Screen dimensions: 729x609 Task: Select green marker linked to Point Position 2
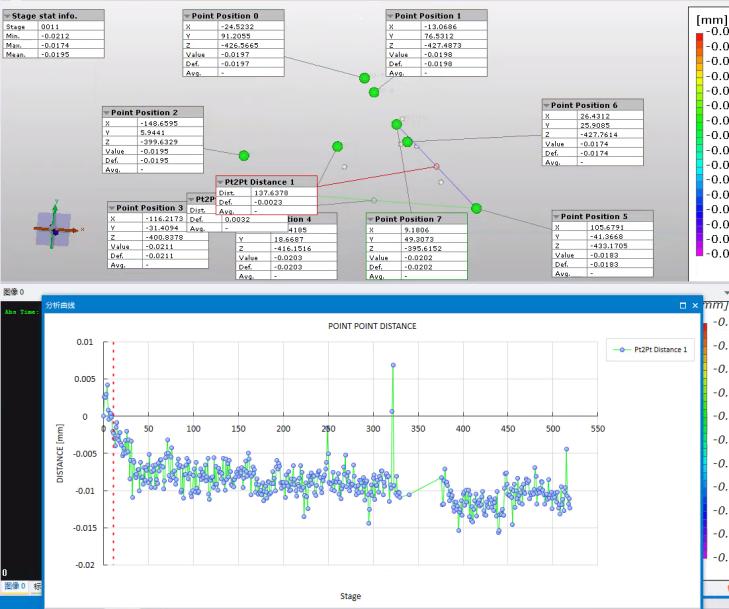[x=244, y=155]
